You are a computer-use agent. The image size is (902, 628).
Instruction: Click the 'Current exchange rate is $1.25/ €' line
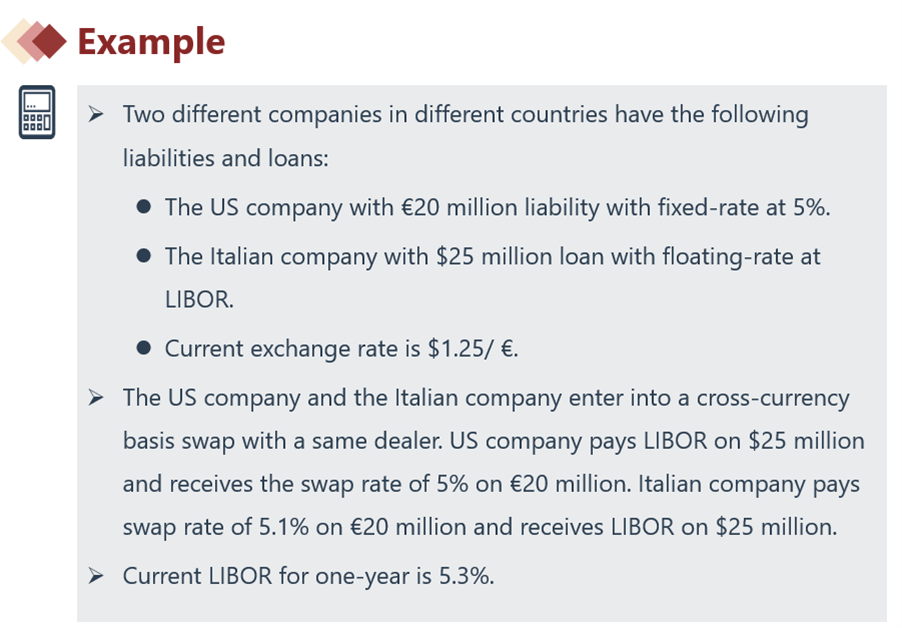coord(342,349)
